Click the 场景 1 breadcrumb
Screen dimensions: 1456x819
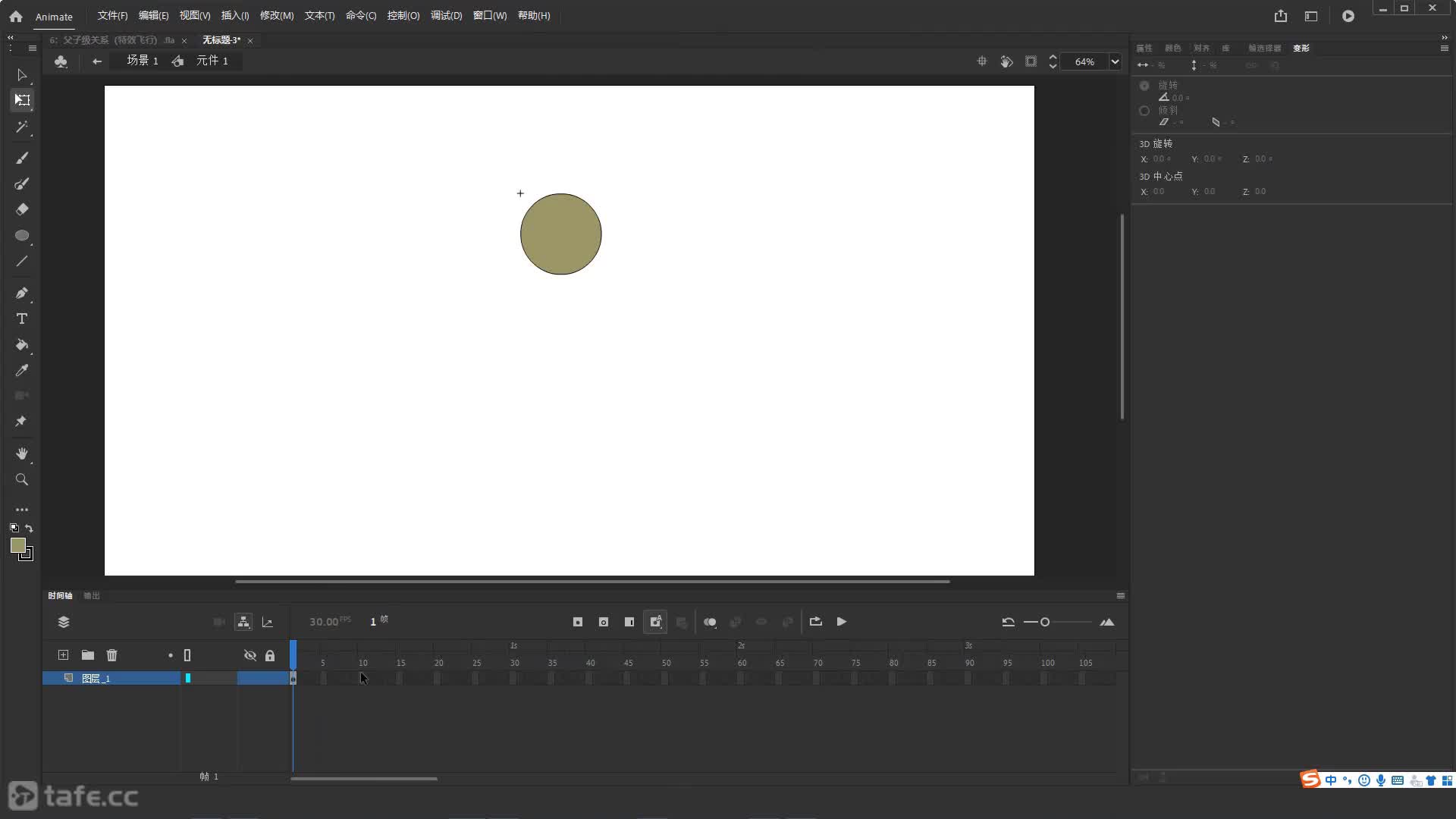pos(143,61)
